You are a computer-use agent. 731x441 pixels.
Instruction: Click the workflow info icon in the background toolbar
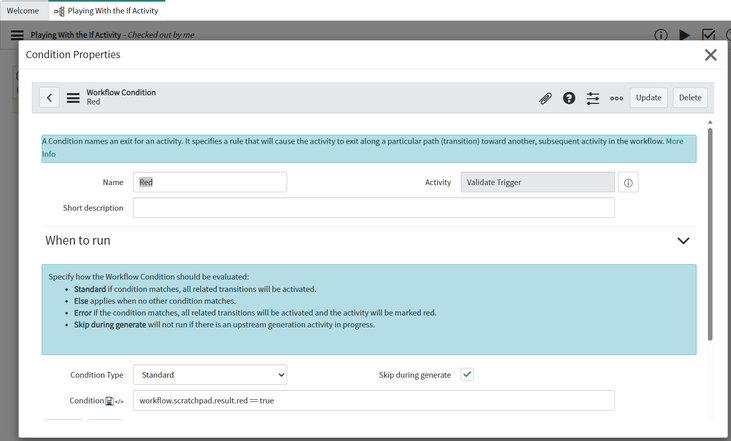tap(661, 35)
